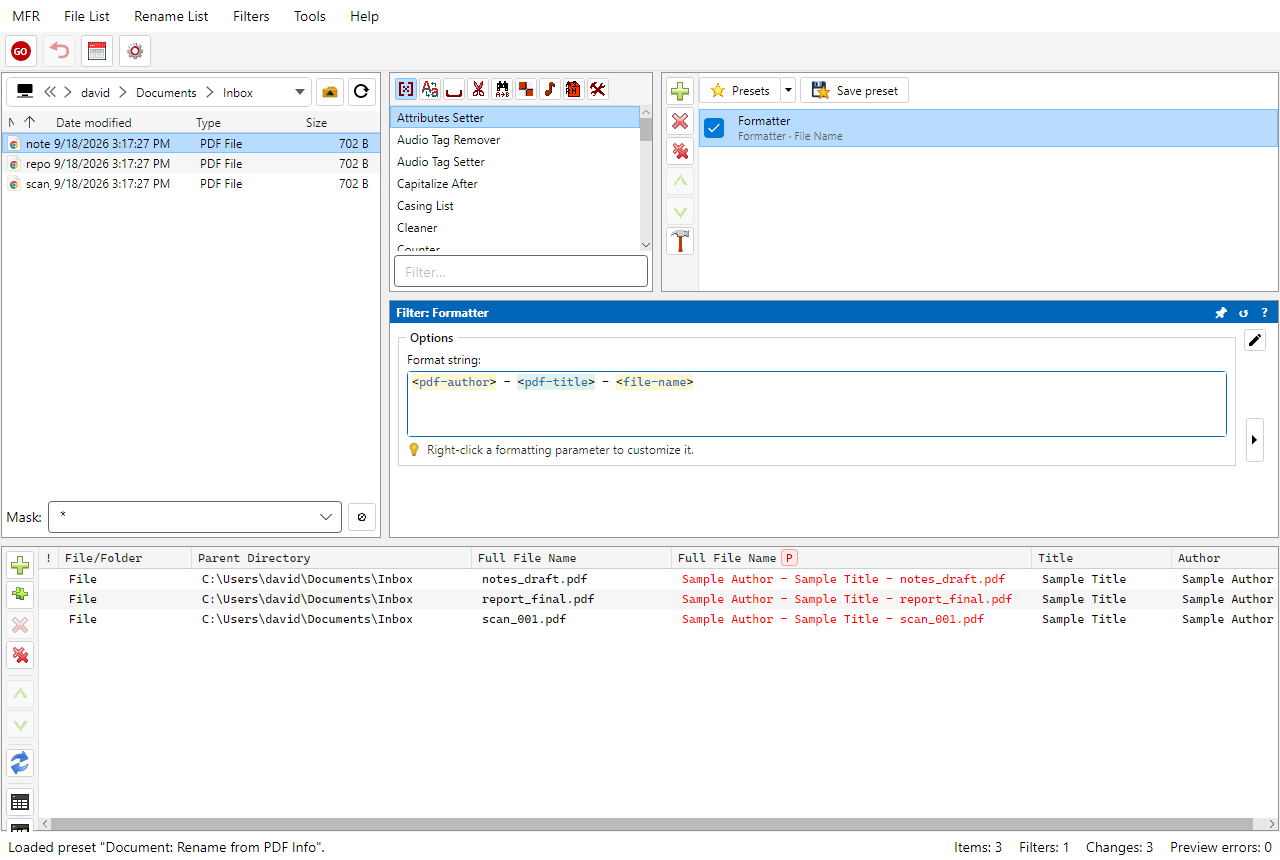Open the Presets dropdown arrow
Screen dimensions: 1280x860
788,91
